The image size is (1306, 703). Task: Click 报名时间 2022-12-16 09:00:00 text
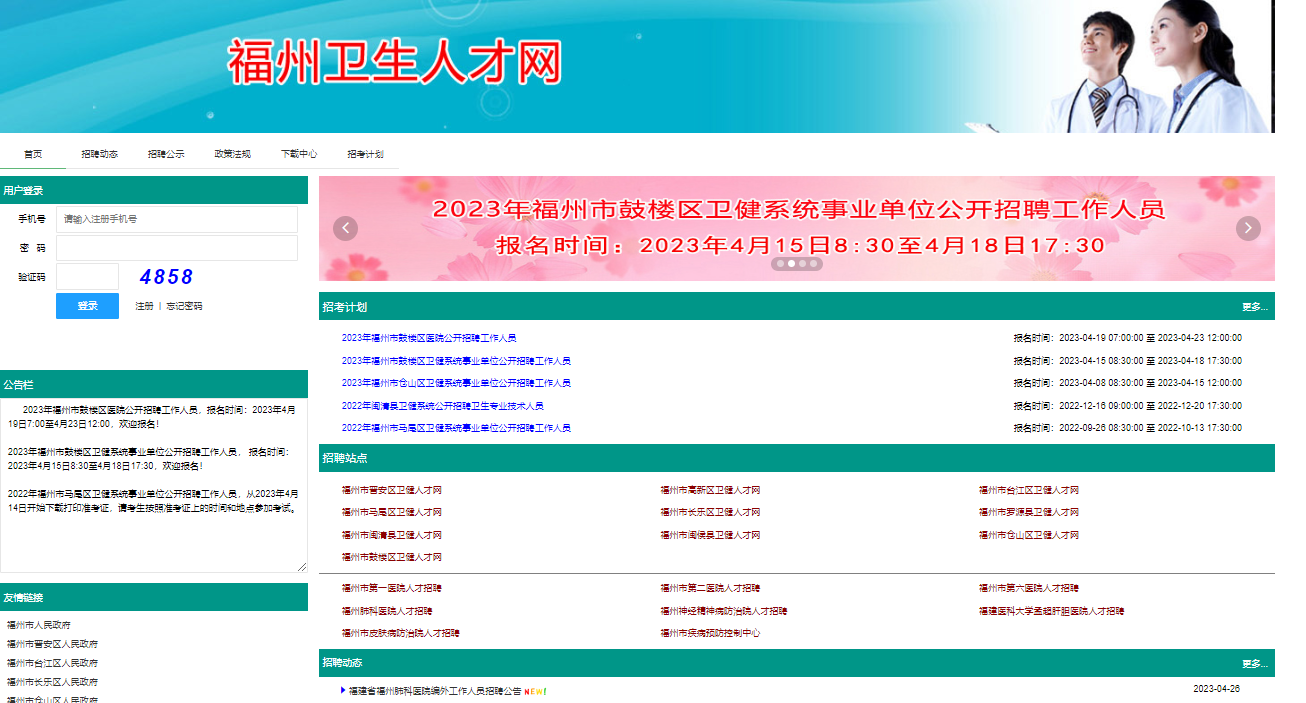[x=1128, y=406]
